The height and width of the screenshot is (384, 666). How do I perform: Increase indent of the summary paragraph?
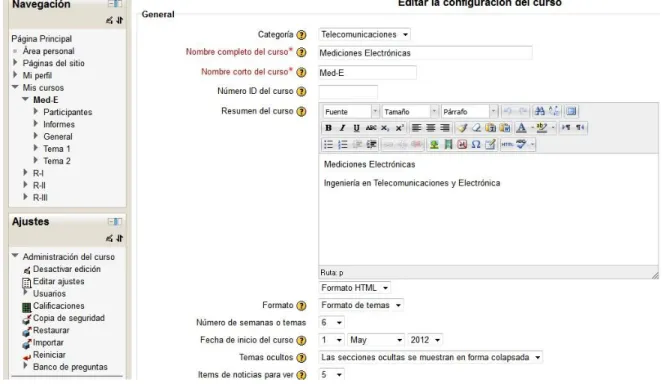(x=371, y=144)
